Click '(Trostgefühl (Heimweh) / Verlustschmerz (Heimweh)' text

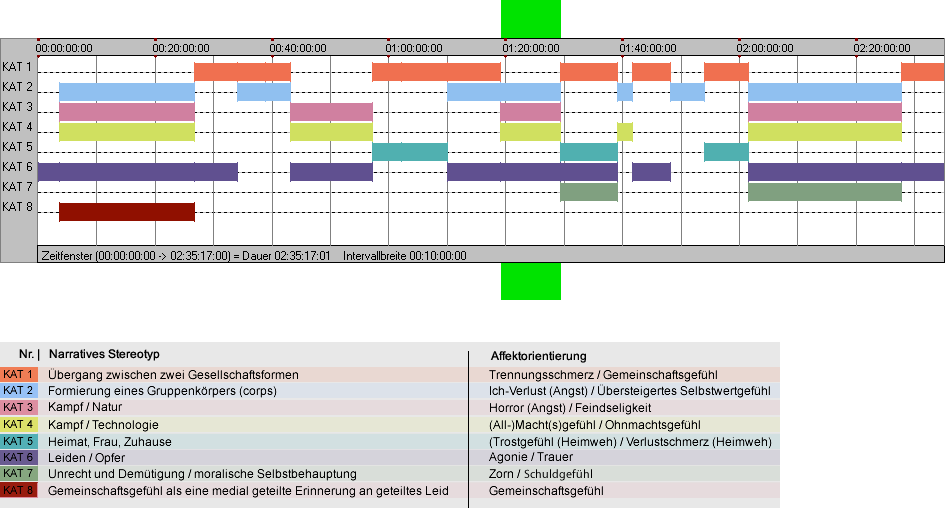[x=630, y=441]
